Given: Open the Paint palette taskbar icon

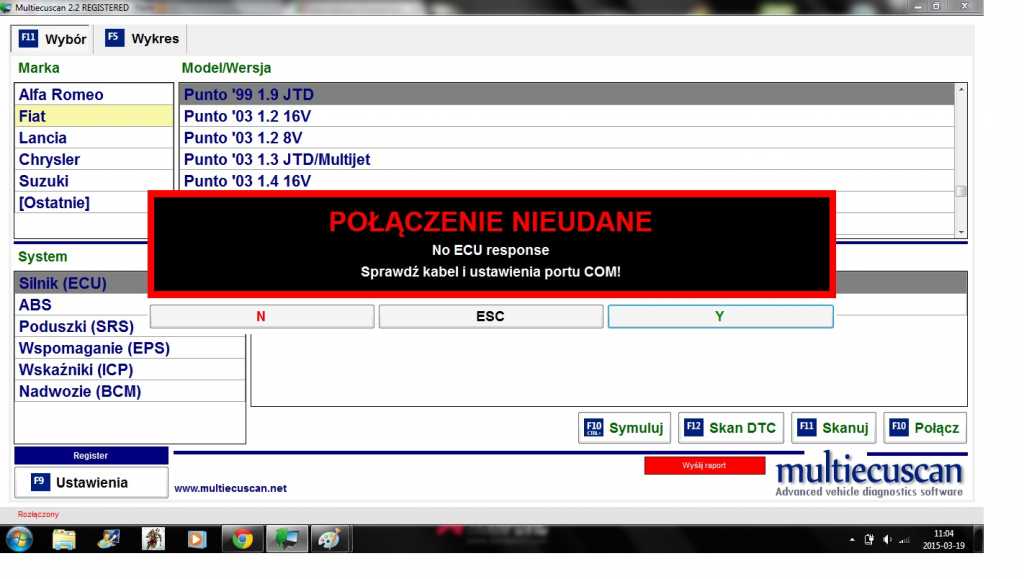Looking at the screenshot, I should coord(328,539).
